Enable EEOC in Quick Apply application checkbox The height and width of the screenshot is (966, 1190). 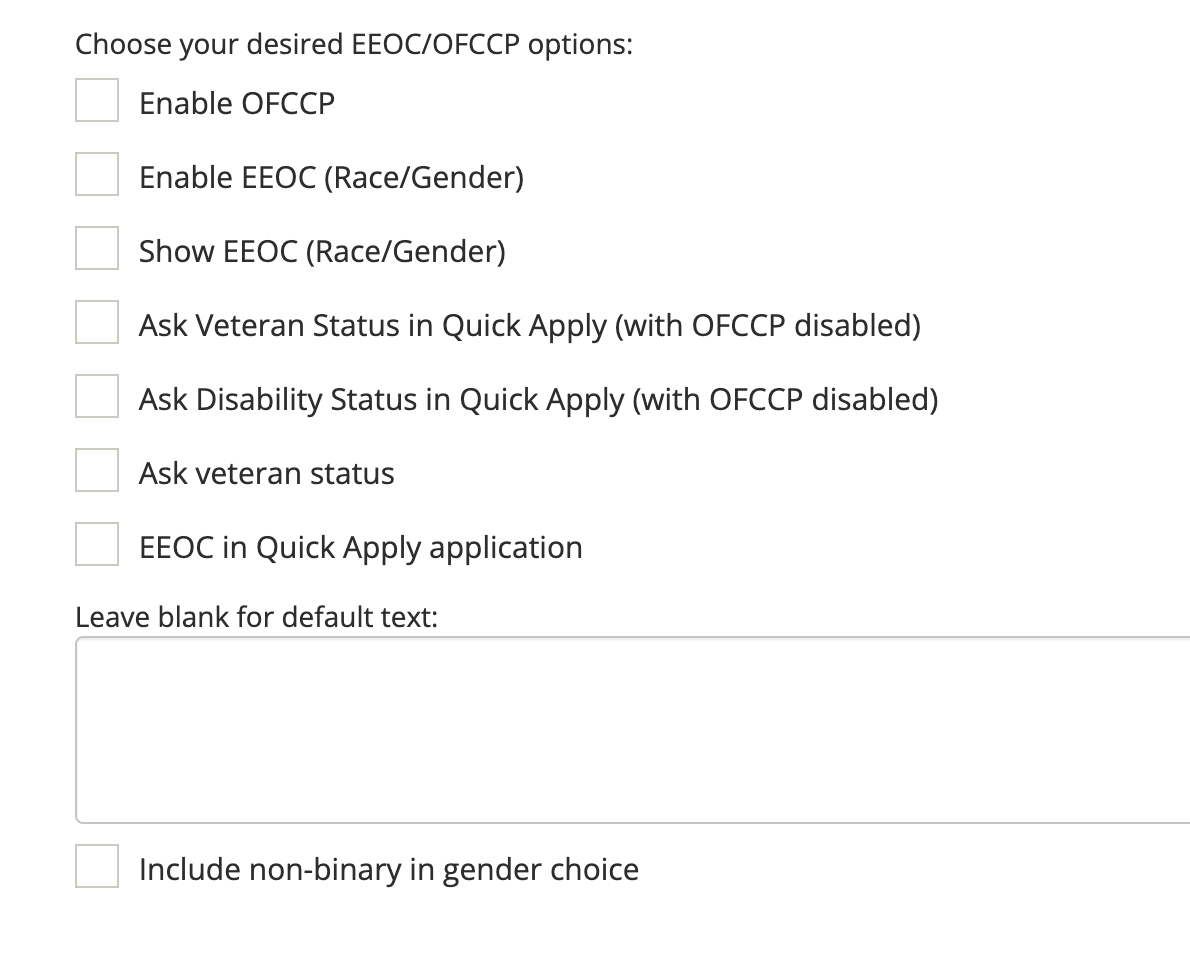tap(97, 545)
